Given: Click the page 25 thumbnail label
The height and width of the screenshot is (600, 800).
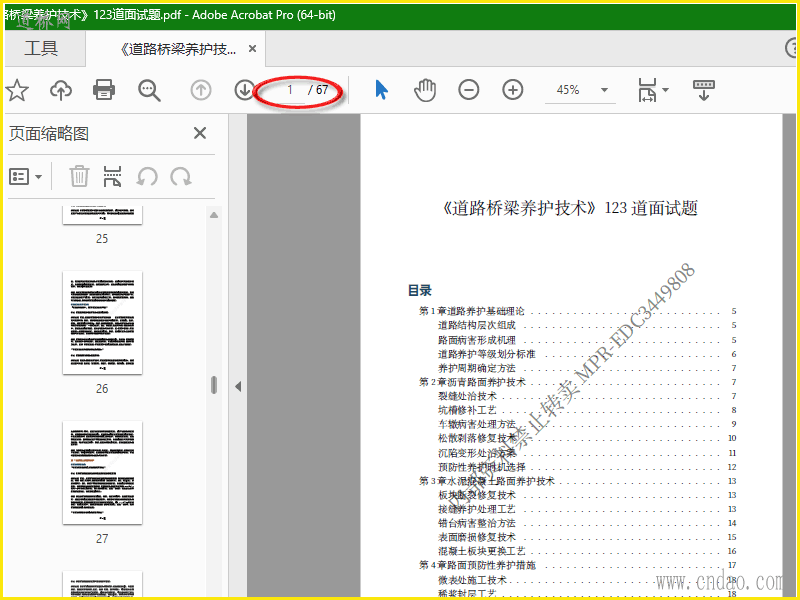Looking at the screenshot, I should tap(102, 239).
